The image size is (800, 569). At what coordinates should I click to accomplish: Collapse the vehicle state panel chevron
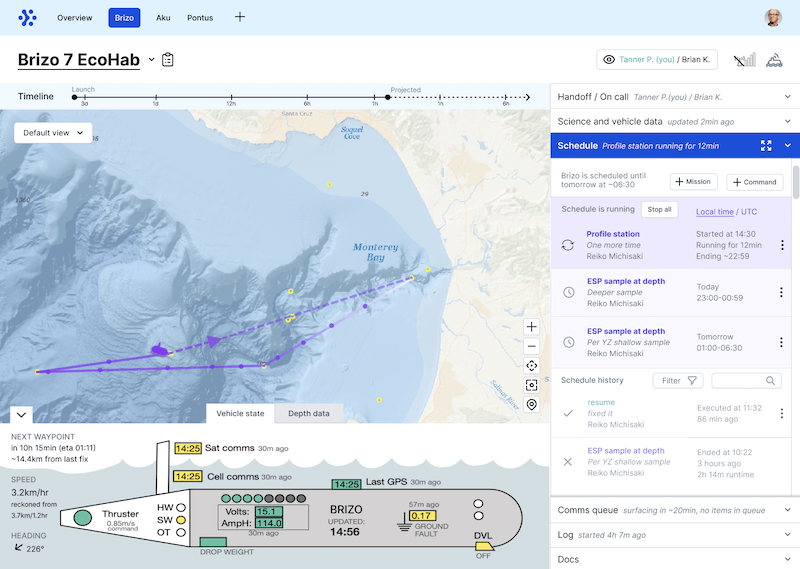21,414
